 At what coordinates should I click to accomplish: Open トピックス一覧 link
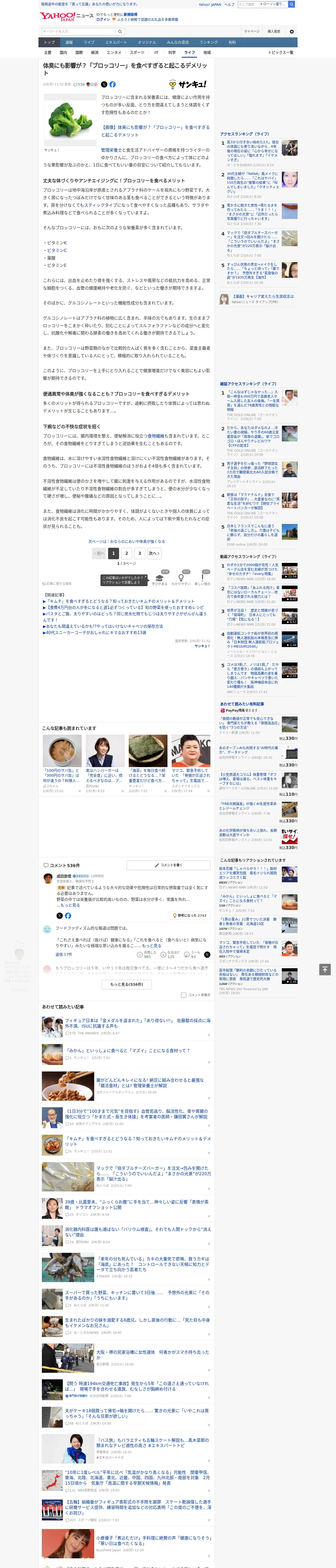pyautogui.click(x=281, y=52)
